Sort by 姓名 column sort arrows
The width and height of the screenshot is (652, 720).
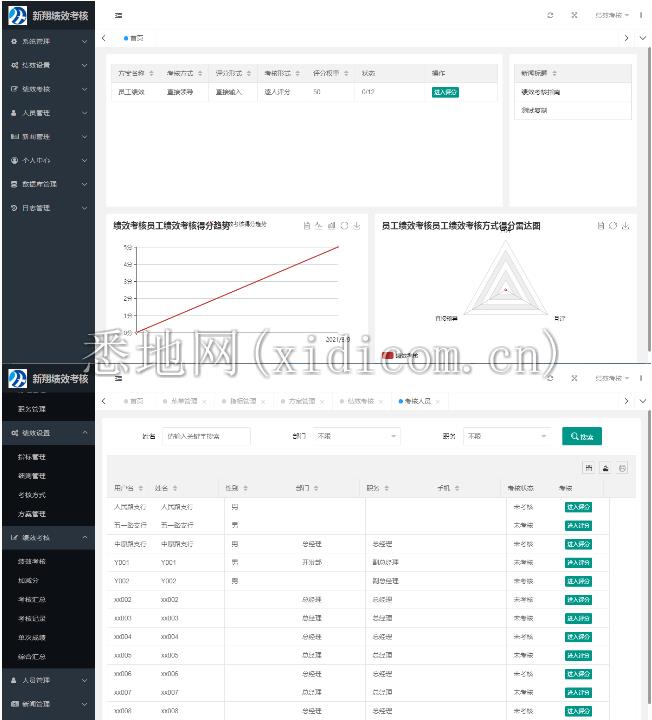[175, 488]
